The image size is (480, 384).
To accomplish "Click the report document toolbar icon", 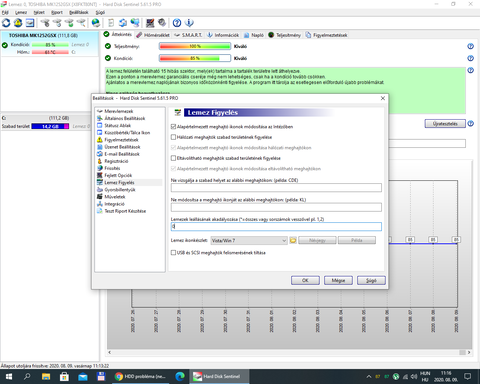I will [111, 23].
